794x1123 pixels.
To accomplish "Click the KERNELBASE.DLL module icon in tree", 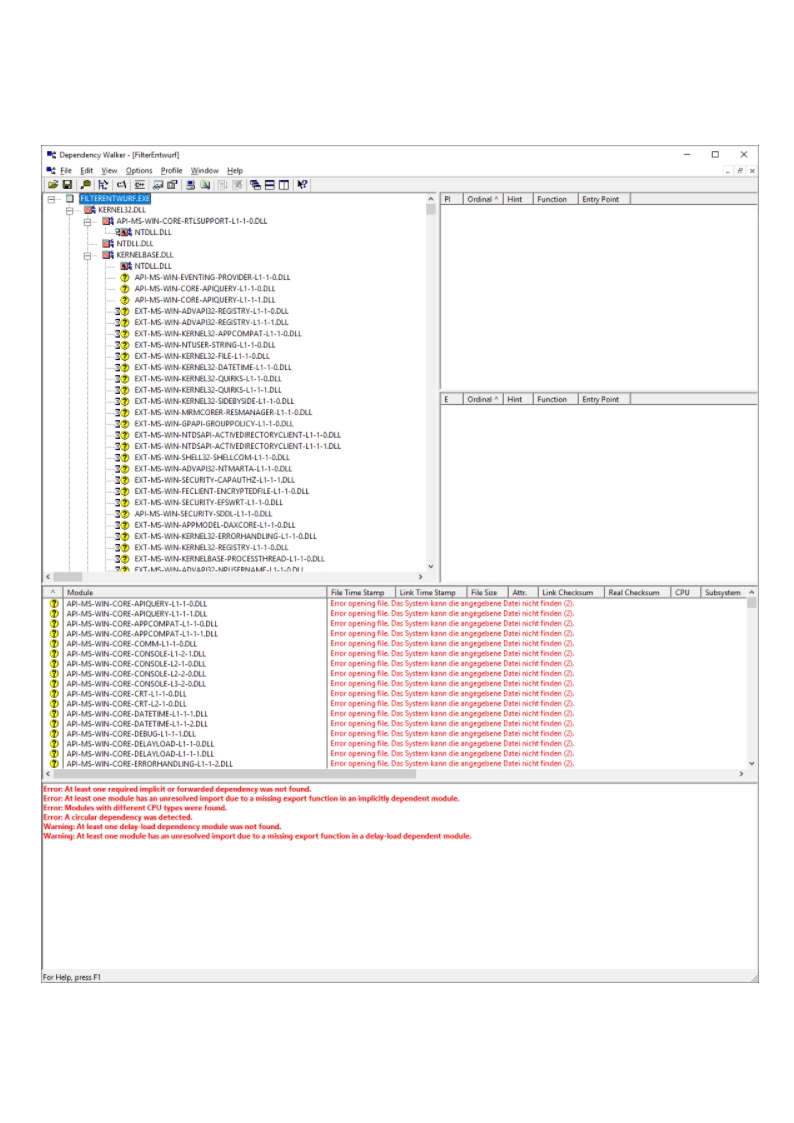I will 108,255.
